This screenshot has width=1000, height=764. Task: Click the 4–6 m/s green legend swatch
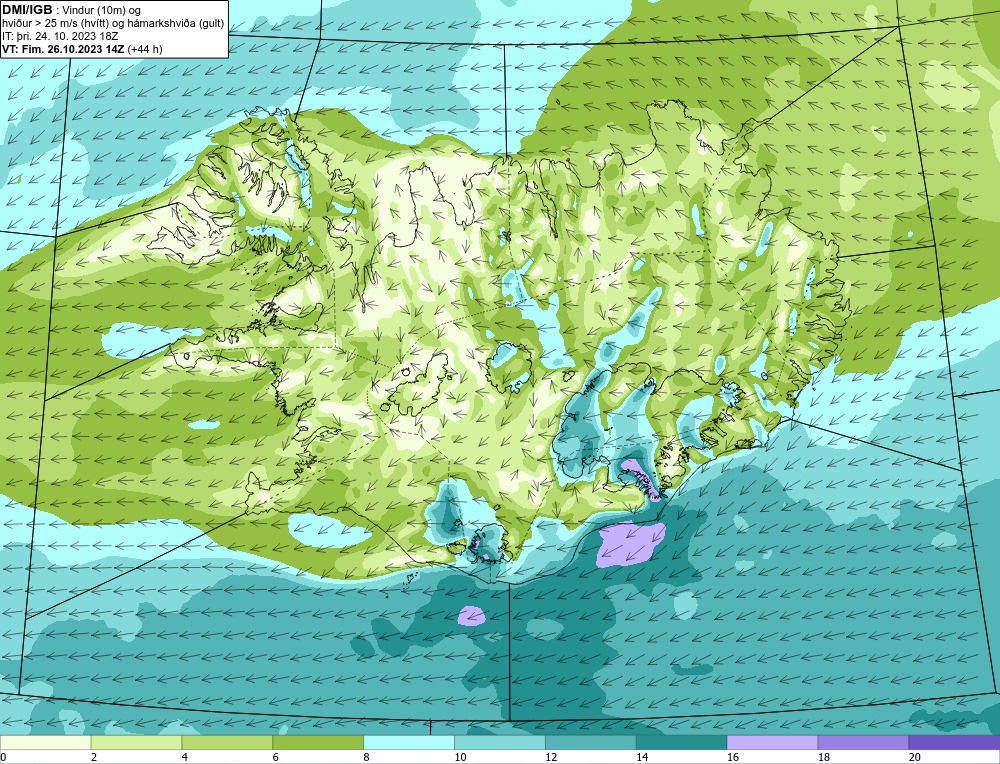(227, 742)
